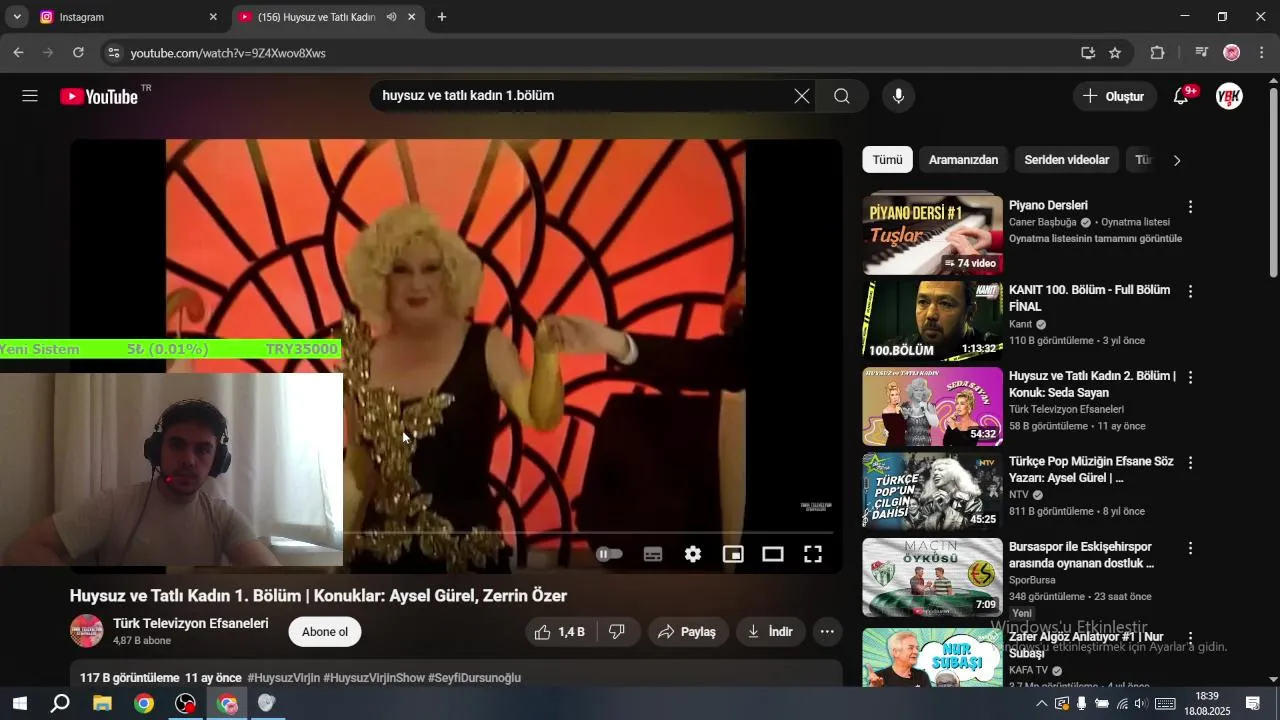
Task: View site information in address bar
Action: [113, 53]
